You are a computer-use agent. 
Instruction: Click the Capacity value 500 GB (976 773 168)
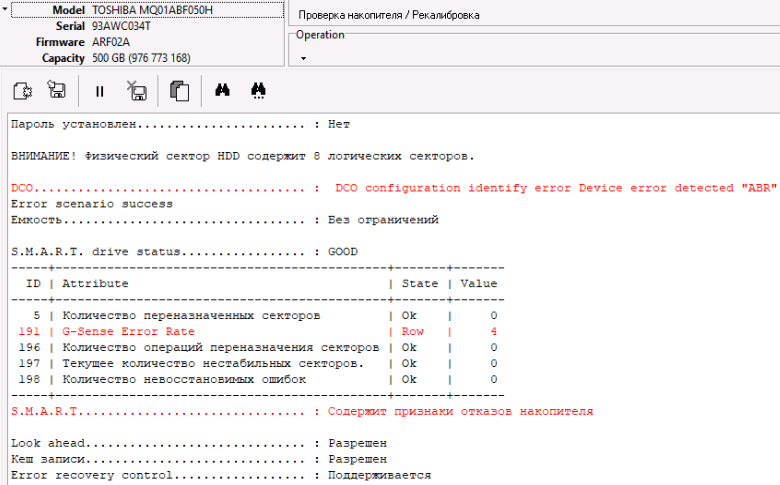click(x=141, y=58)
